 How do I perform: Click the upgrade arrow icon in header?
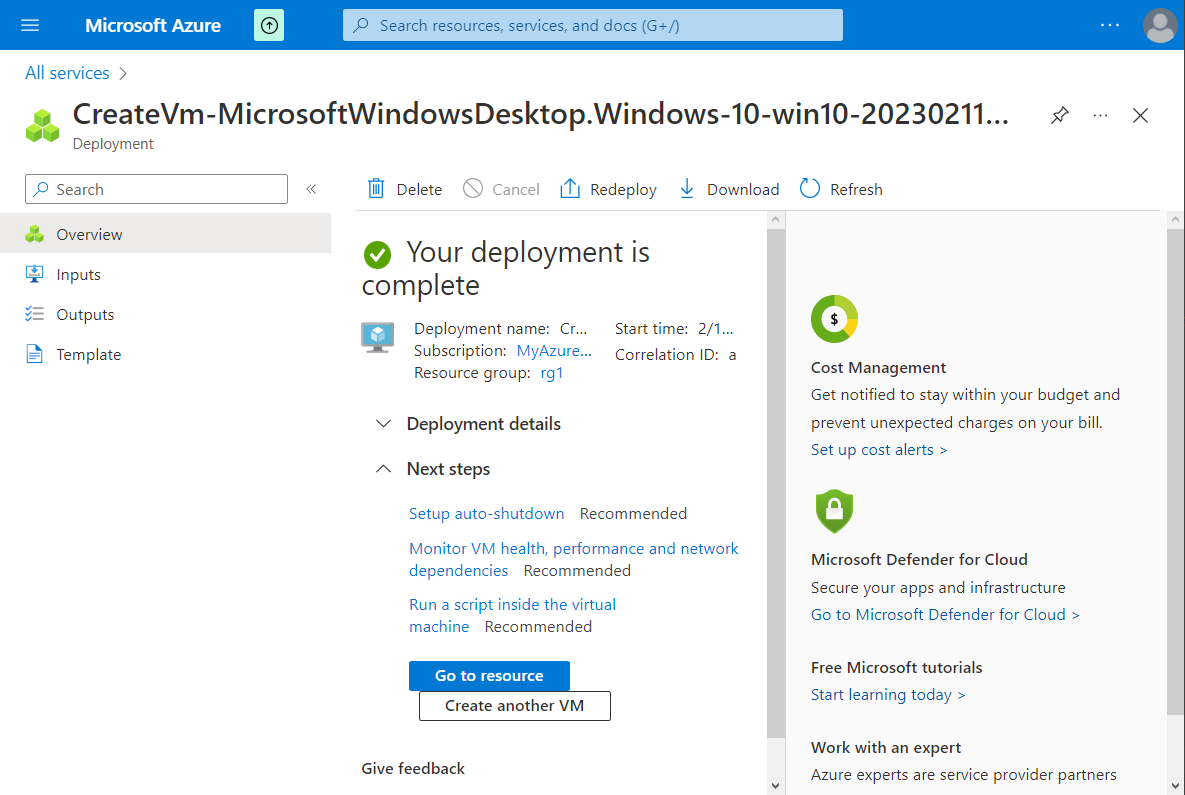[269, 26]
